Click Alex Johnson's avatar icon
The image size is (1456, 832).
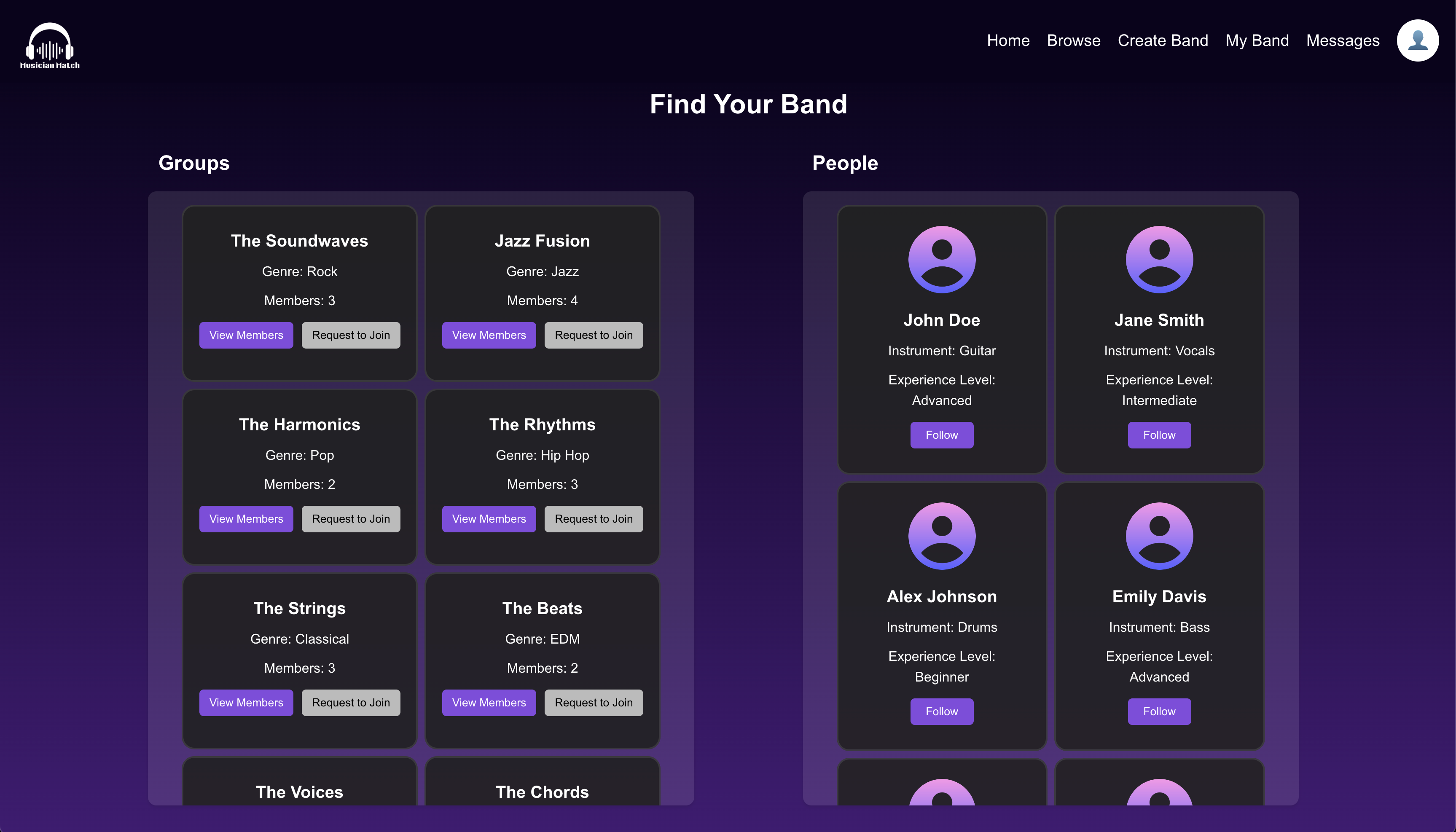pos(941,536)
